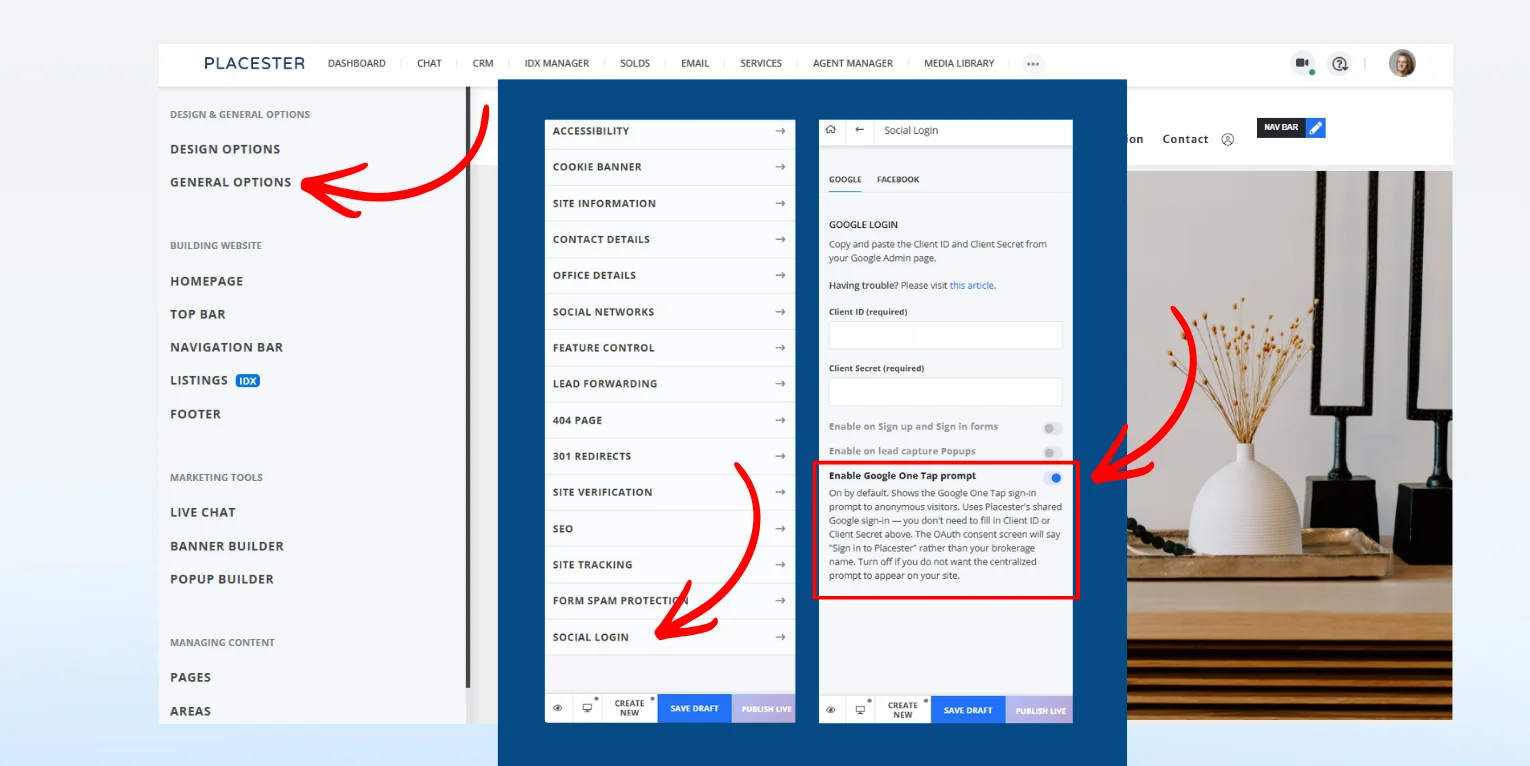
Task: Click Save Draft in Social Login panel
Action: point(968,709)
